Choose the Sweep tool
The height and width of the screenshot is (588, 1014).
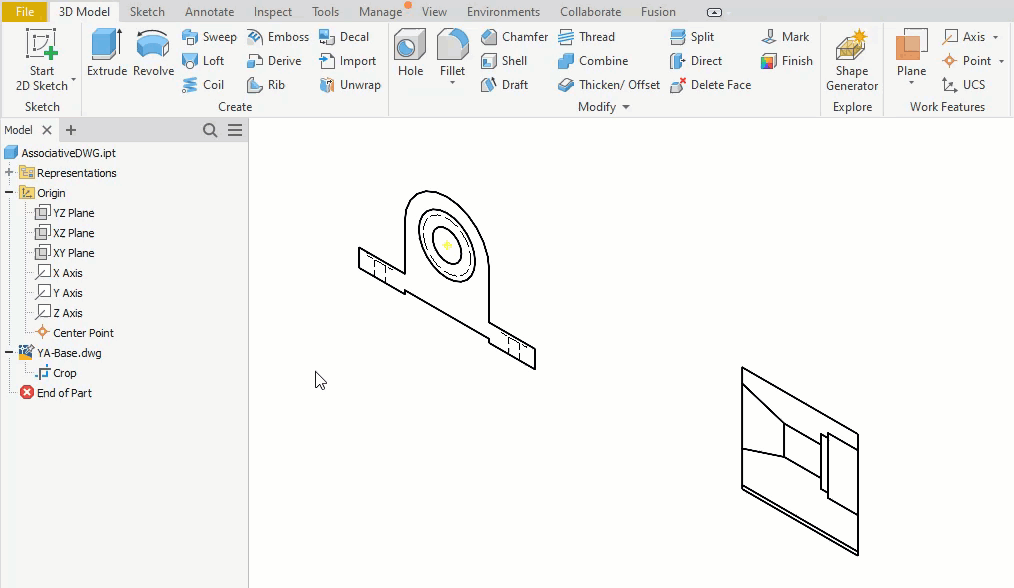click(209, 37)
